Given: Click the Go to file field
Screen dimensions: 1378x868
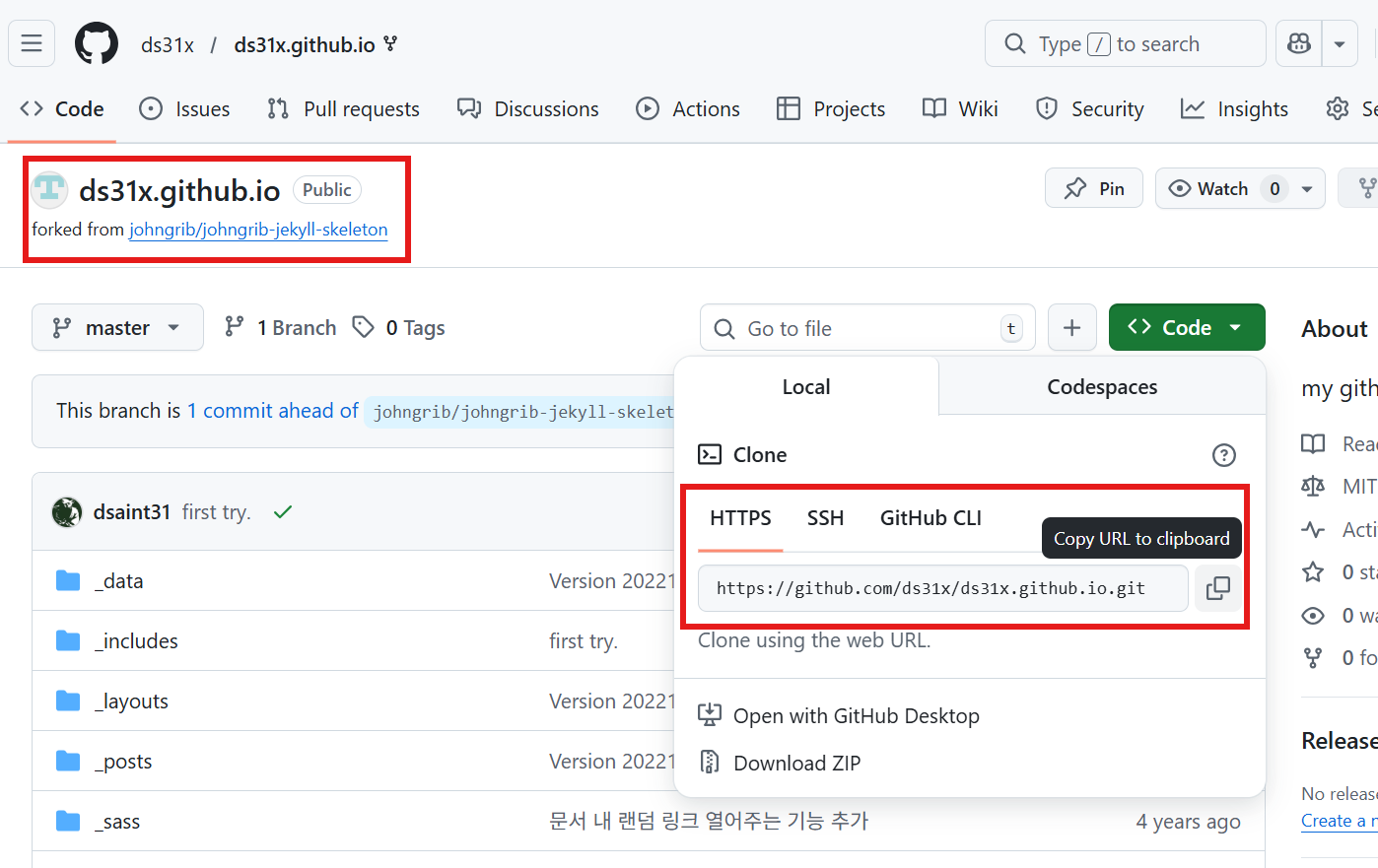Looking at the screenshot, I should (867, 328).
